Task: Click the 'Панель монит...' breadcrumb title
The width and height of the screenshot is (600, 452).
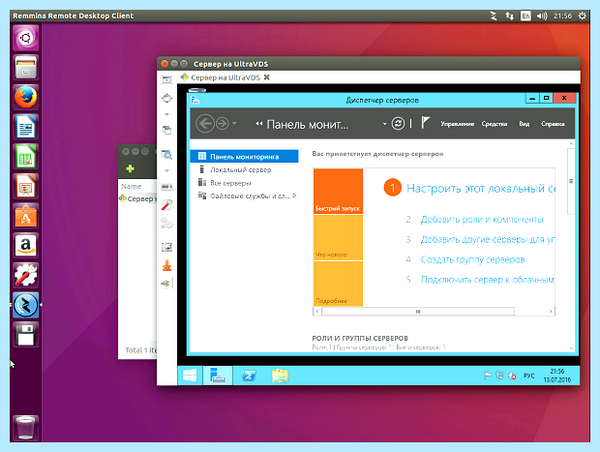Action: 308,124
